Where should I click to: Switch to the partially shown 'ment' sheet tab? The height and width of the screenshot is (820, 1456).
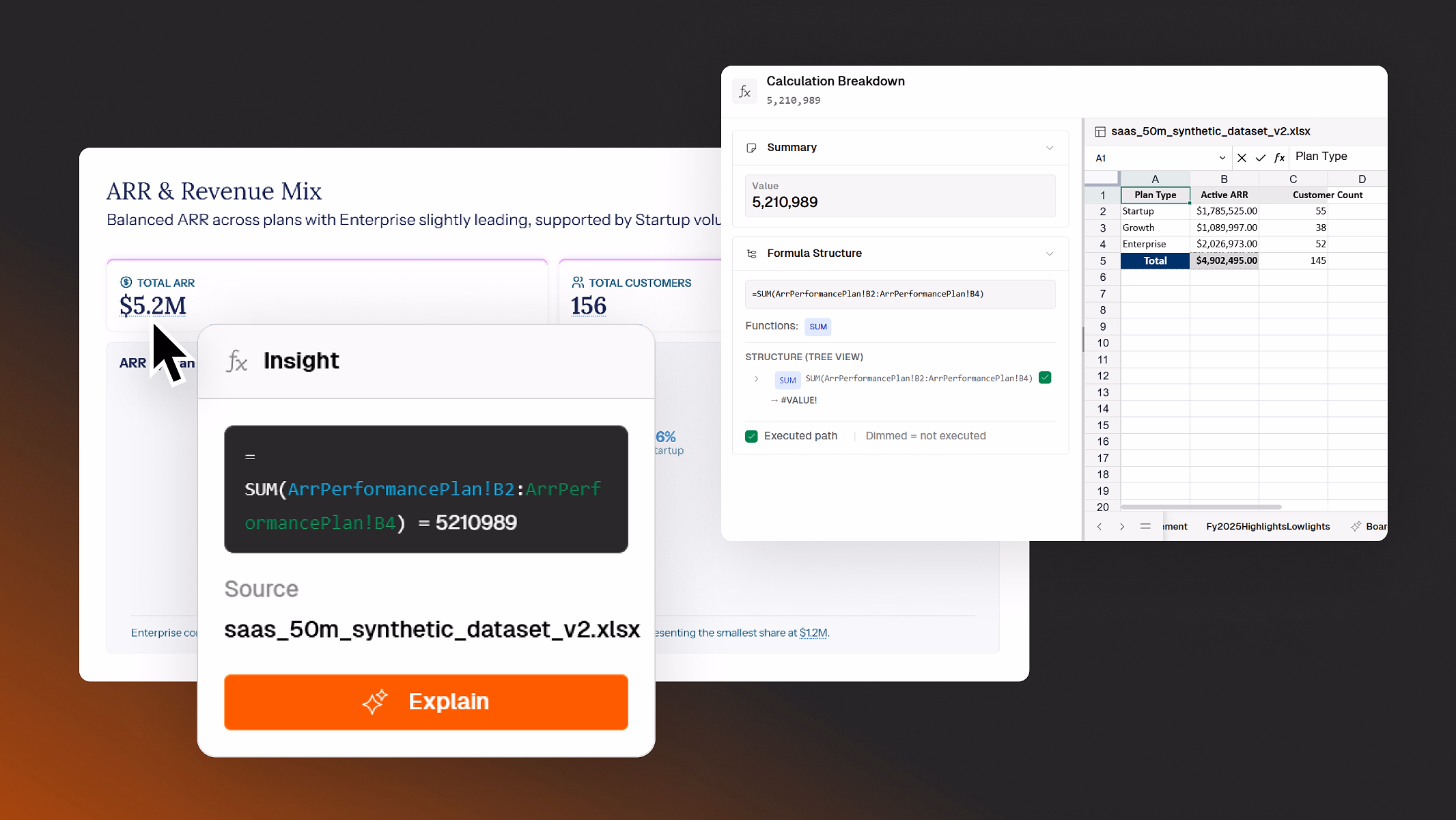pyautogui.click(x=1175, y=526)
